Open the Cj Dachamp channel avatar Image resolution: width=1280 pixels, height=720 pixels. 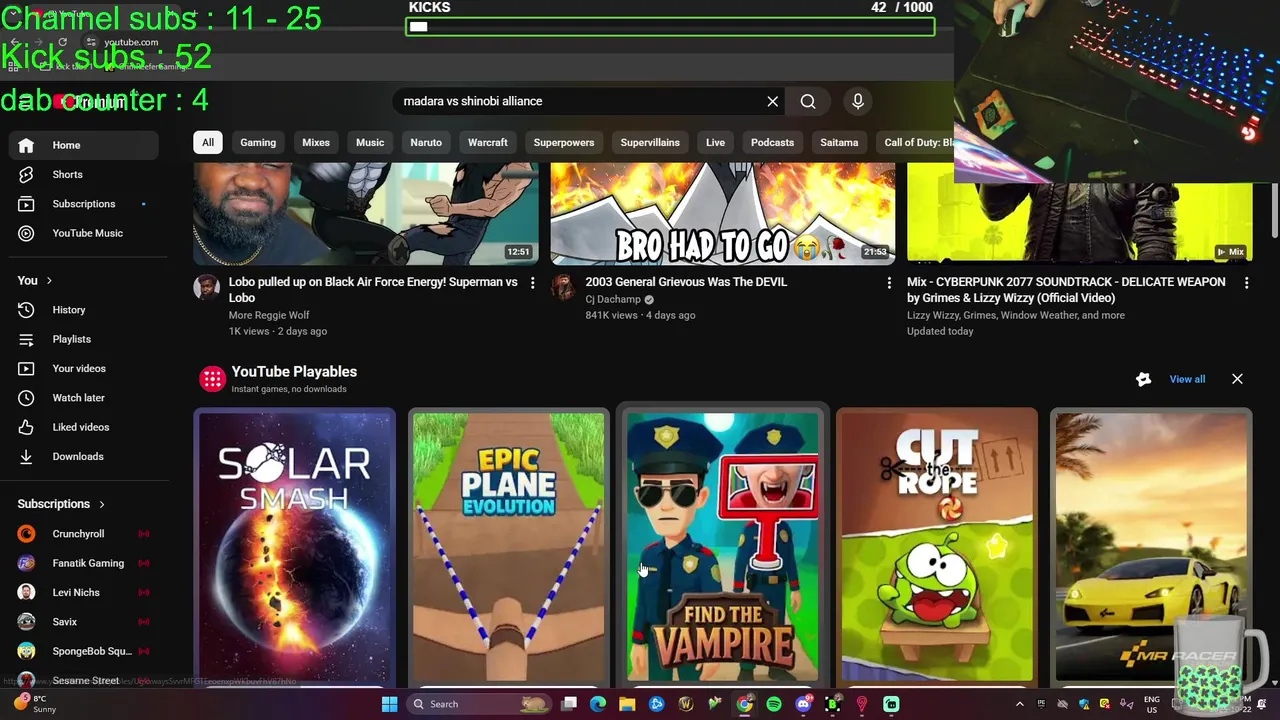(563, 287)
